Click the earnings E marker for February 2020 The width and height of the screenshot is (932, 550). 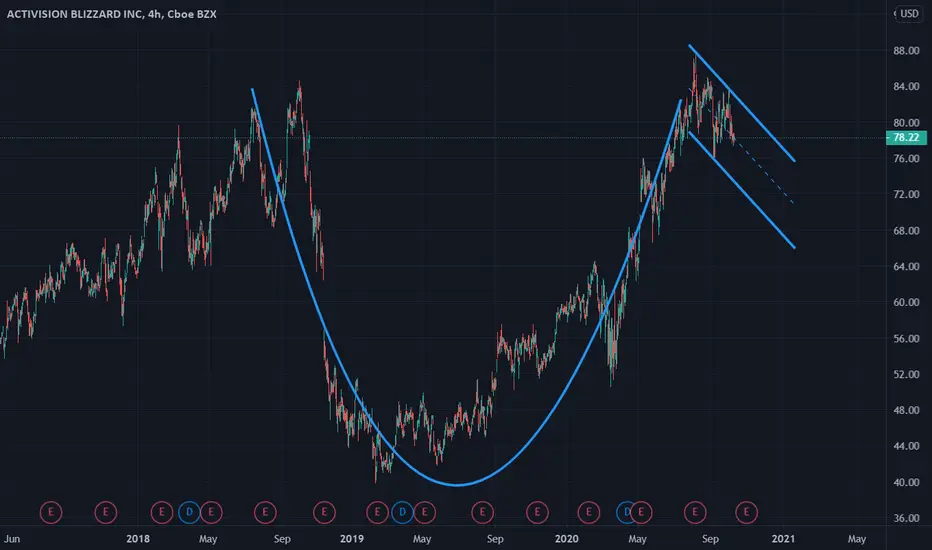589,512
